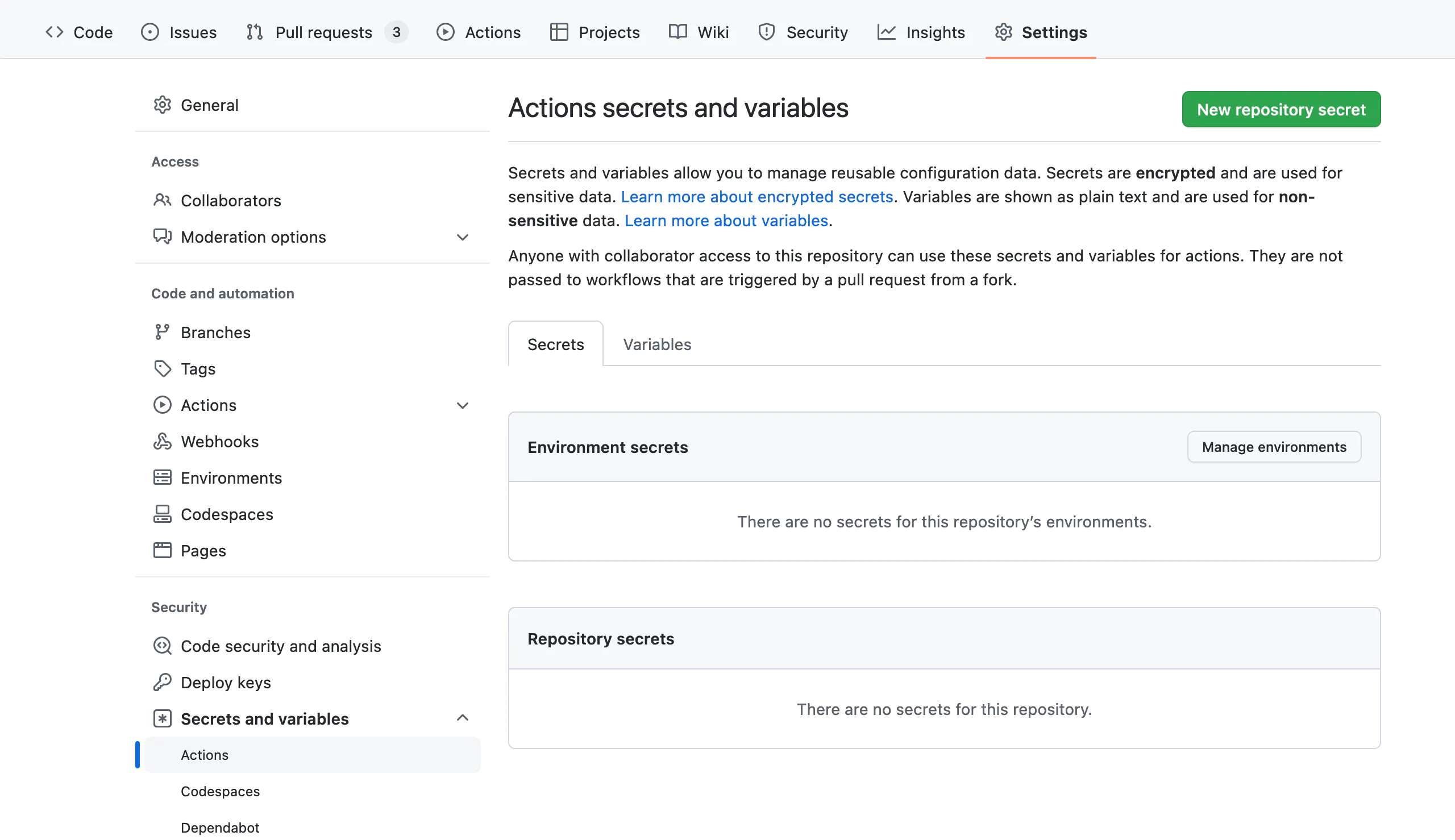Click the sidebar Actions play icon
The width and height of the screenshot is (1455, 840).
pos(163,405)
